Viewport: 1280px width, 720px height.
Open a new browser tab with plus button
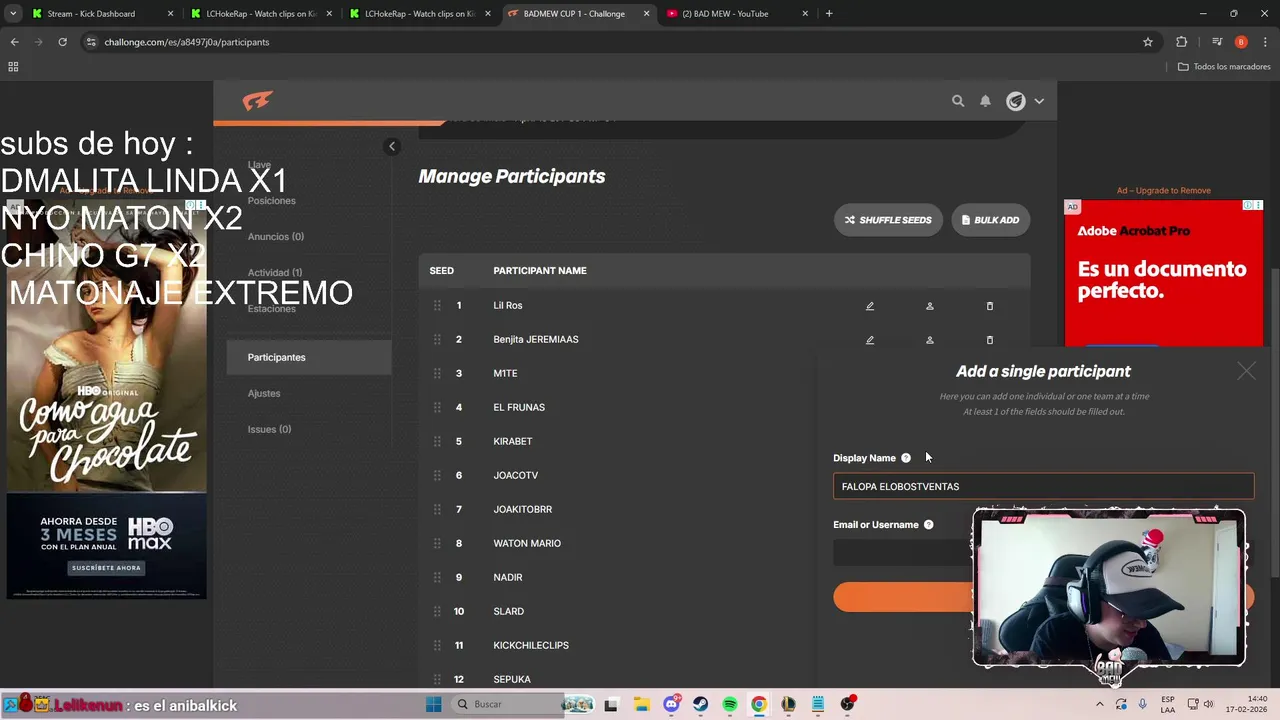coord(829,14)
